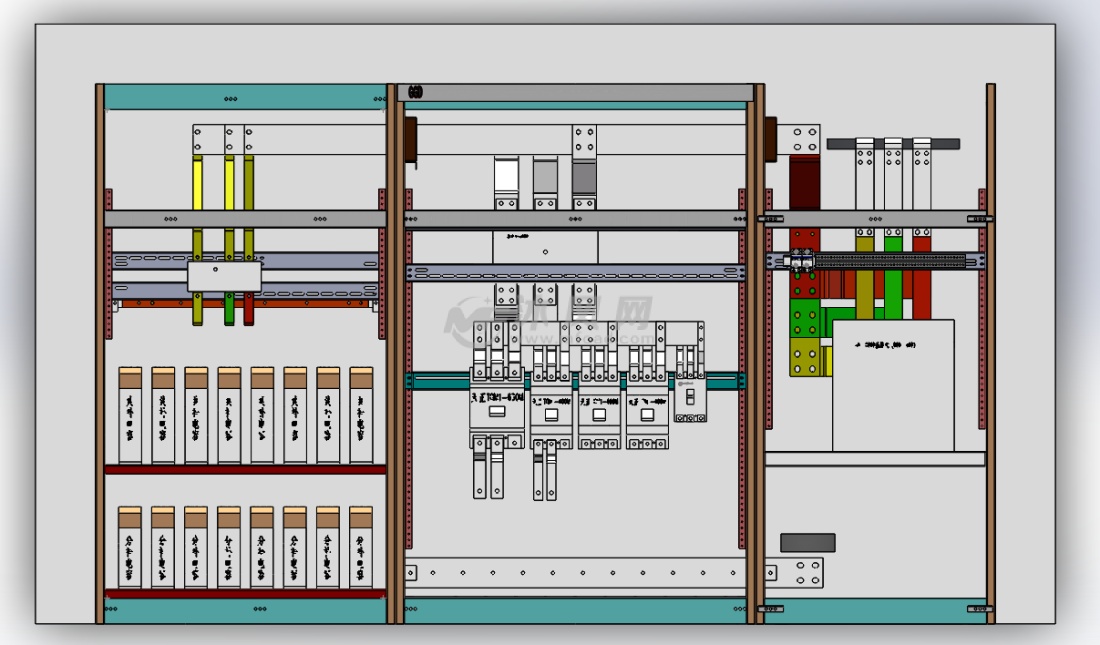Viewport: 1100px width, 645px height.
Task: Select the black terminal strip in right cabinet
Action: (890, 260)
